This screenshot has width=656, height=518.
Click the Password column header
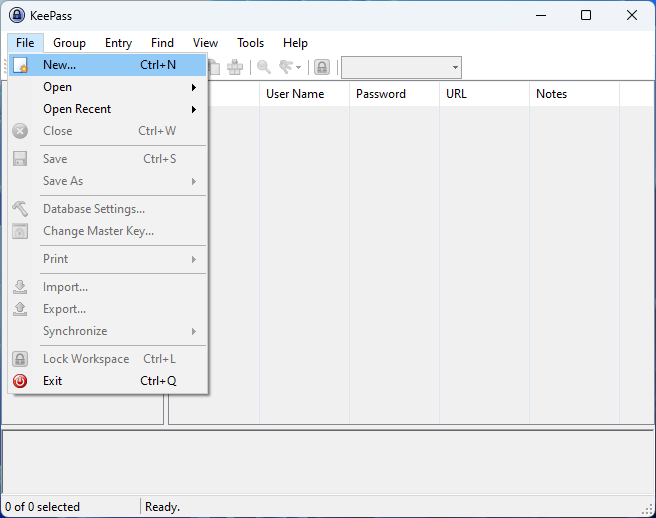click(394, 94)
